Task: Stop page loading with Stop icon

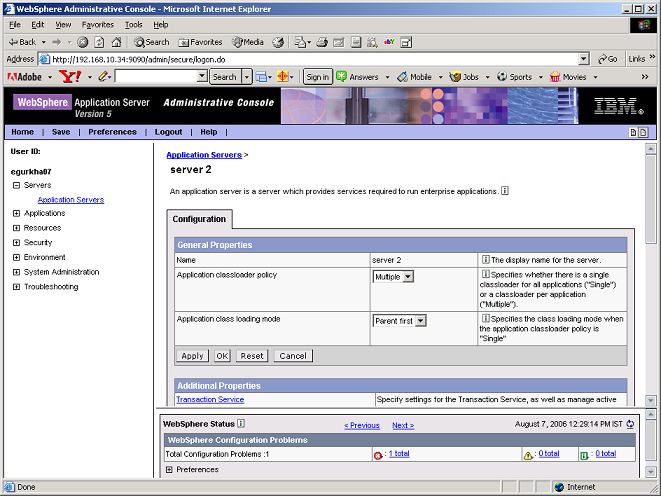Action: point(83,42)
